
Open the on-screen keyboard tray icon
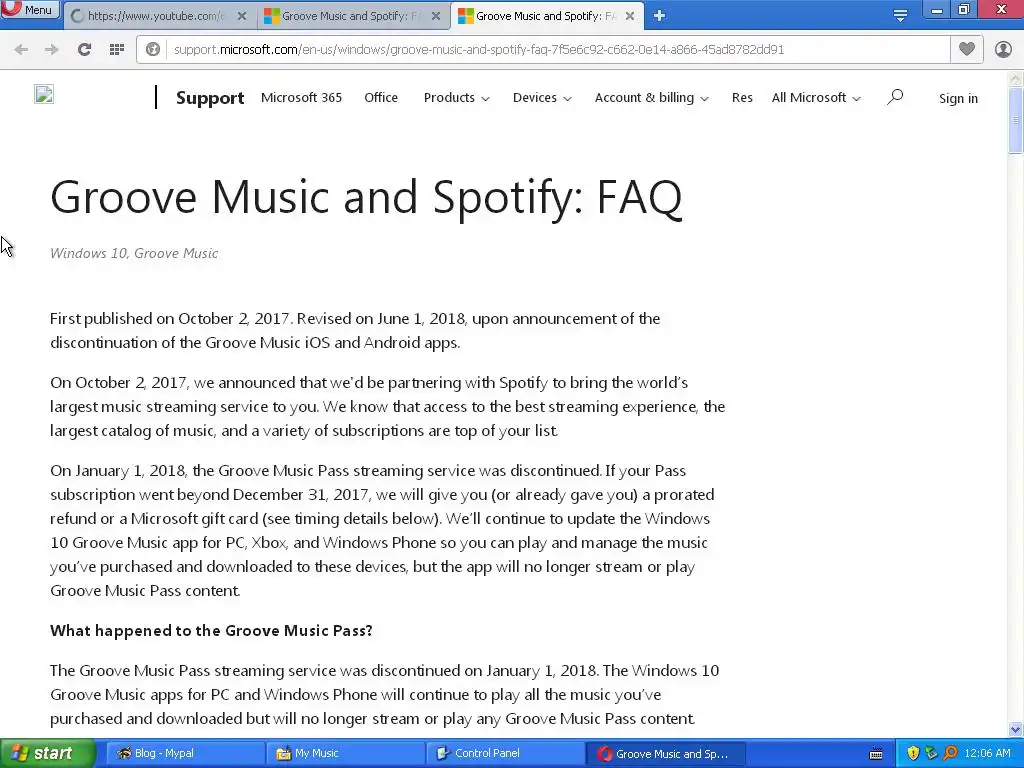point(876,754)
